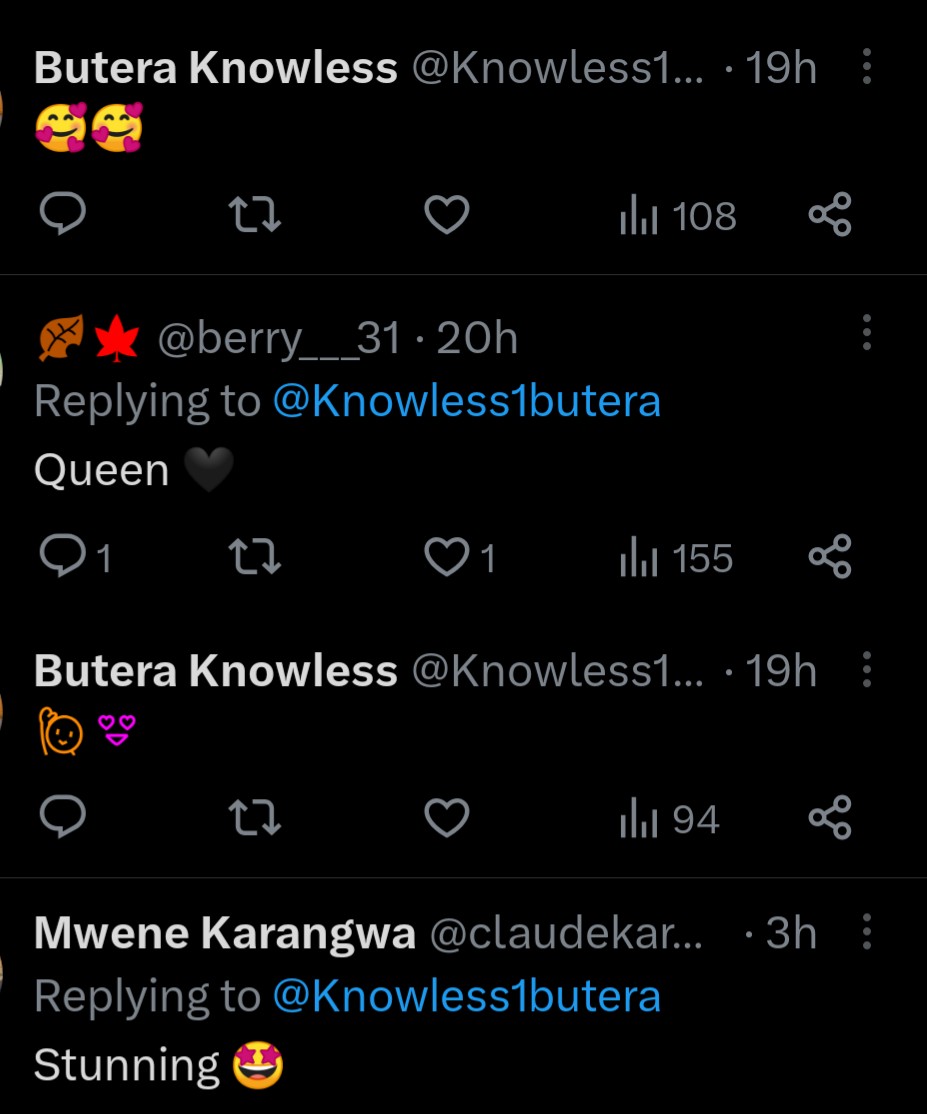This screenshot has width=927, height=1114.
Task: Like the tweet with 94 views
Action: (446, 819)
